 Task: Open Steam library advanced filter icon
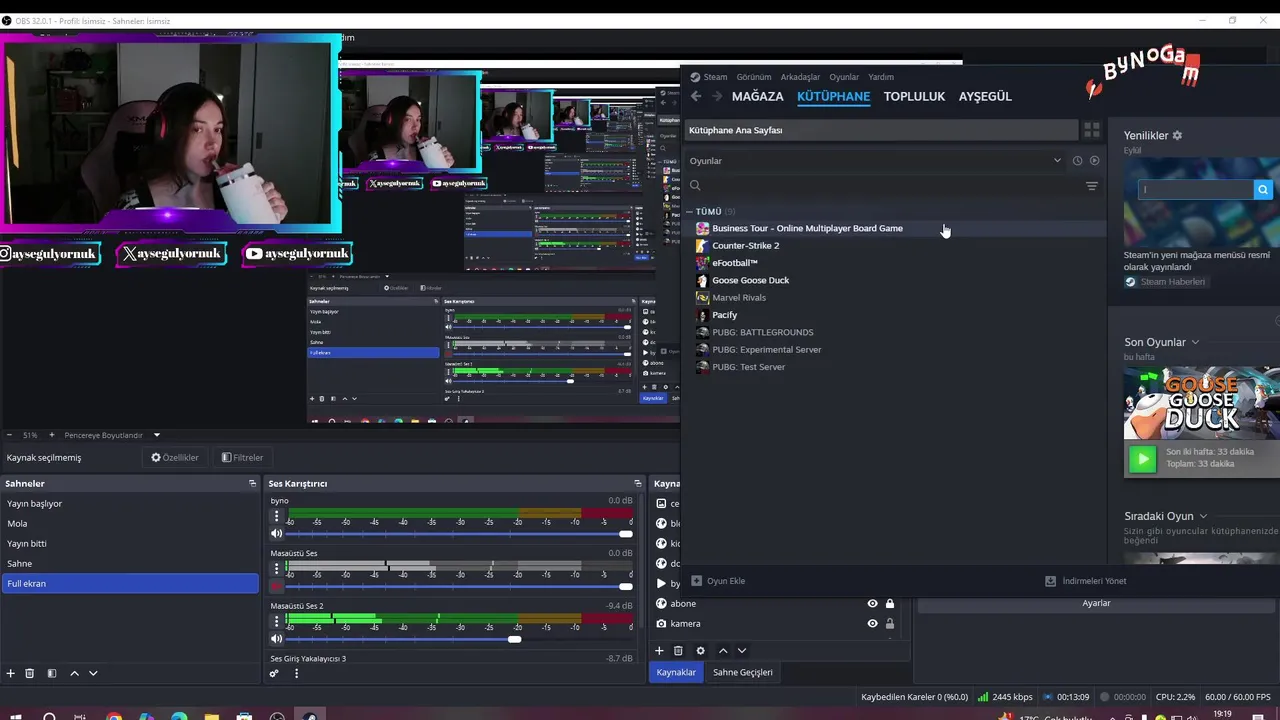[x=1092, y=186]
